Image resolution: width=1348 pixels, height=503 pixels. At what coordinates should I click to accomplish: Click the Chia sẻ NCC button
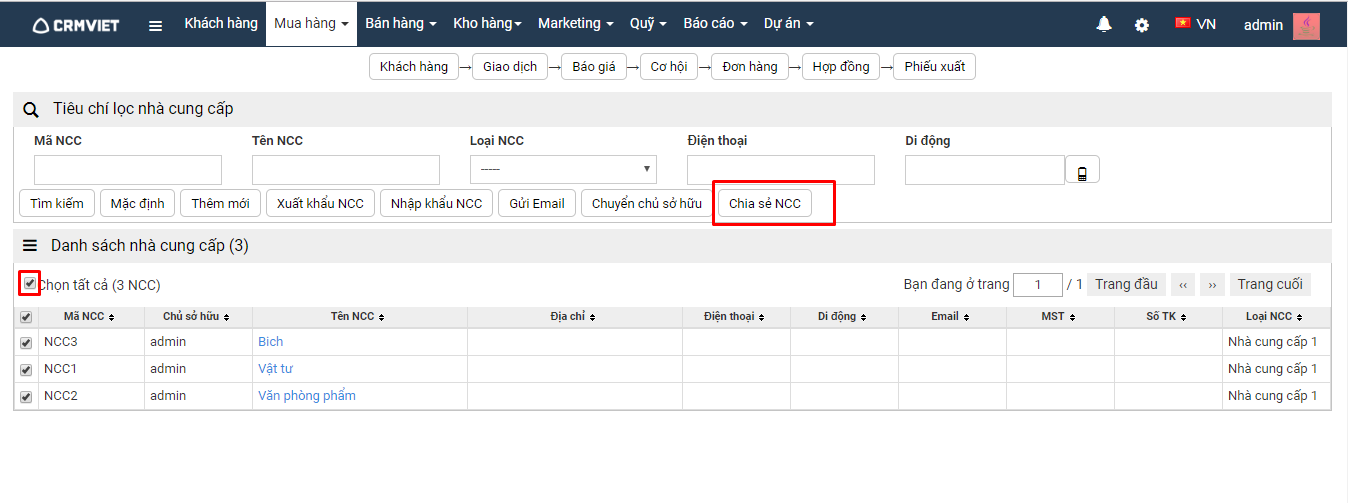coord(765,204)
